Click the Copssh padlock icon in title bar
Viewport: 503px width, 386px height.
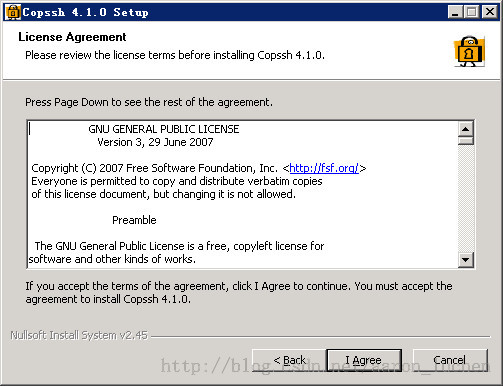point(13,12)
